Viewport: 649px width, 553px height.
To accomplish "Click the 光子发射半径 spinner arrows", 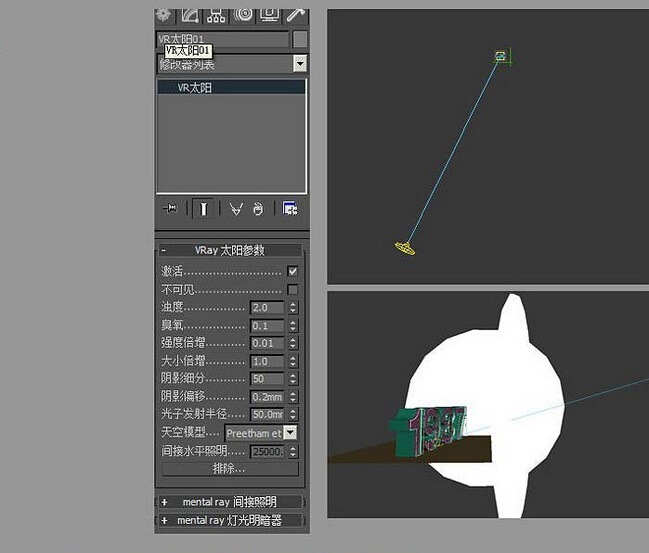I will [293, 414].
